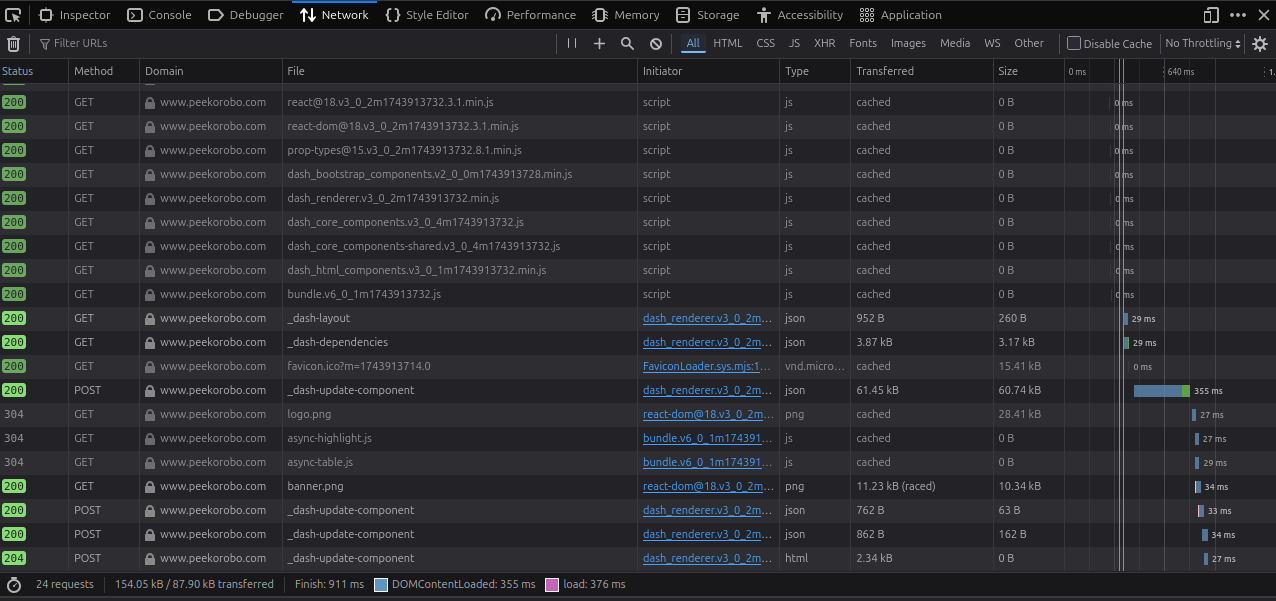
Task: Open the Performance tab
Action: point(530,15)
